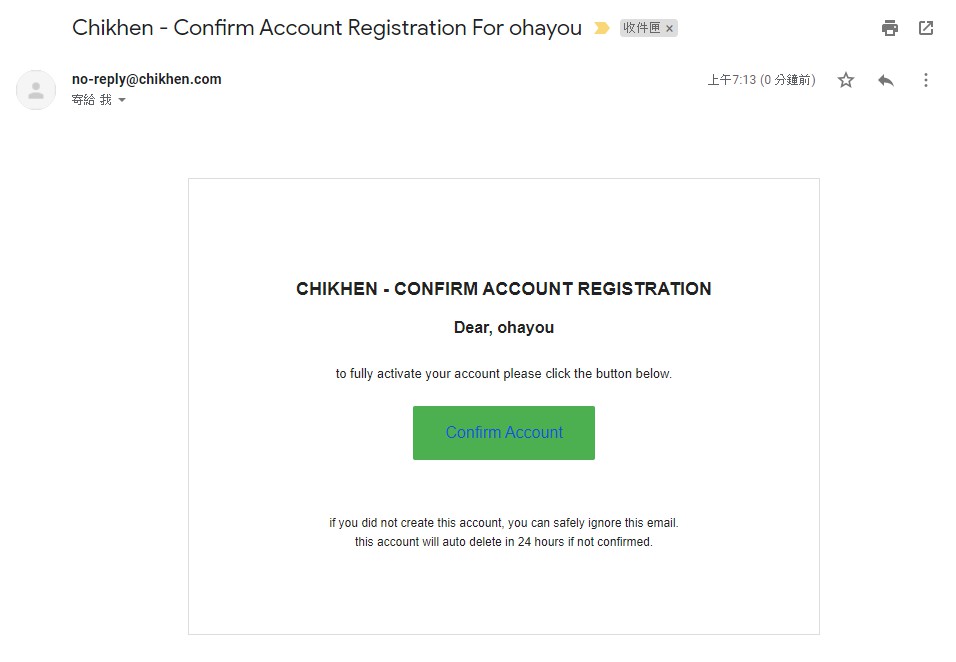
Task: Click the 寄給 我 recipient text
Action: coord(91,100)
